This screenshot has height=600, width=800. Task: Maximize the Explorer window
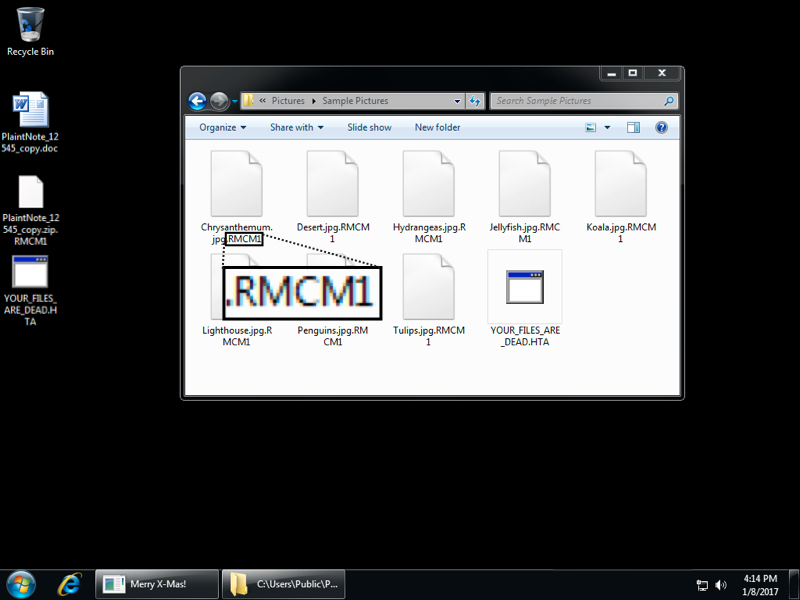coord(633,74)
